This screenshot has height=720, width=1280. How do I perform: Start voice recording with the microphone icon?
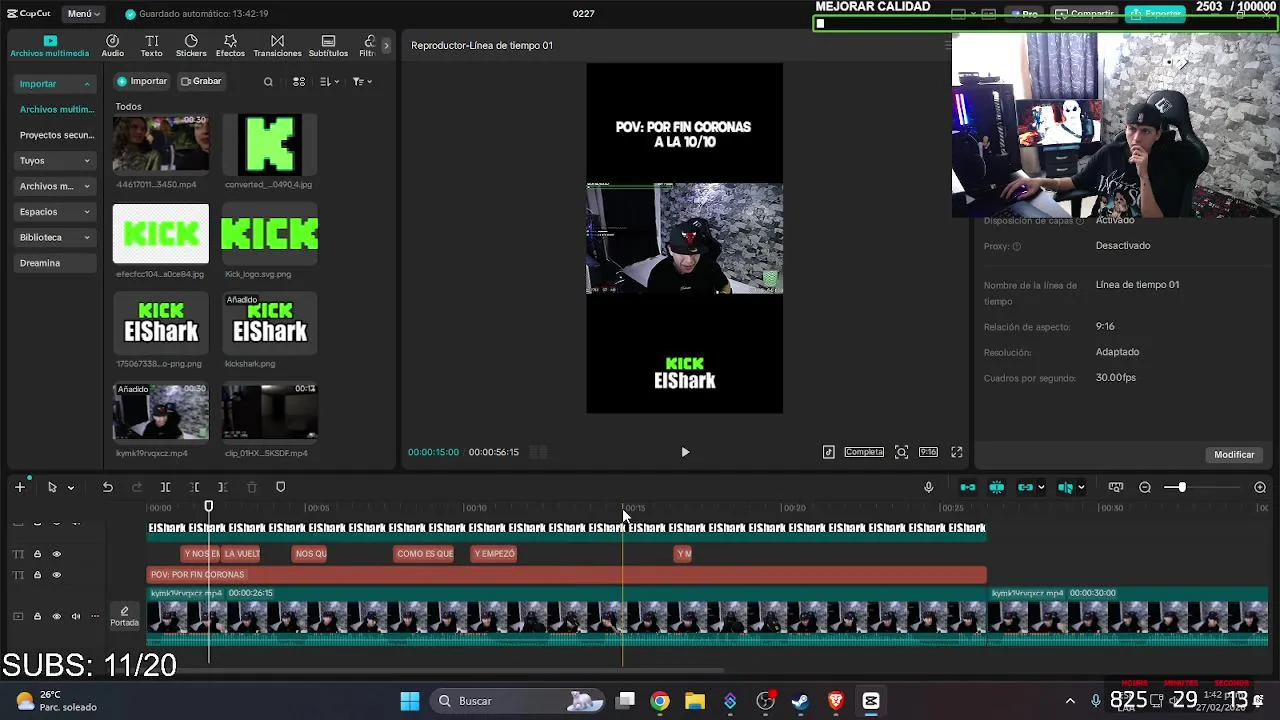tap(928, 487)
